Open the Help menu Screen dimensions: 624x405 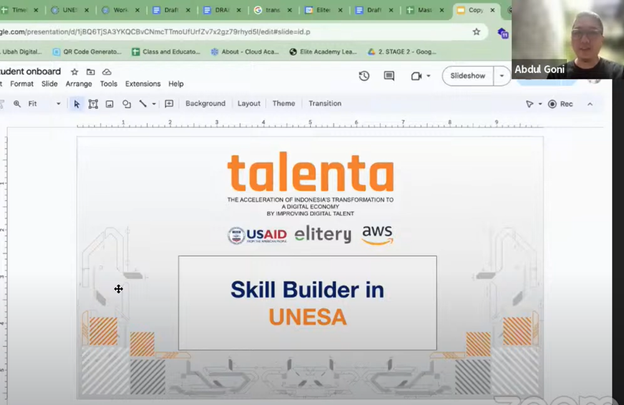(176, 84)
